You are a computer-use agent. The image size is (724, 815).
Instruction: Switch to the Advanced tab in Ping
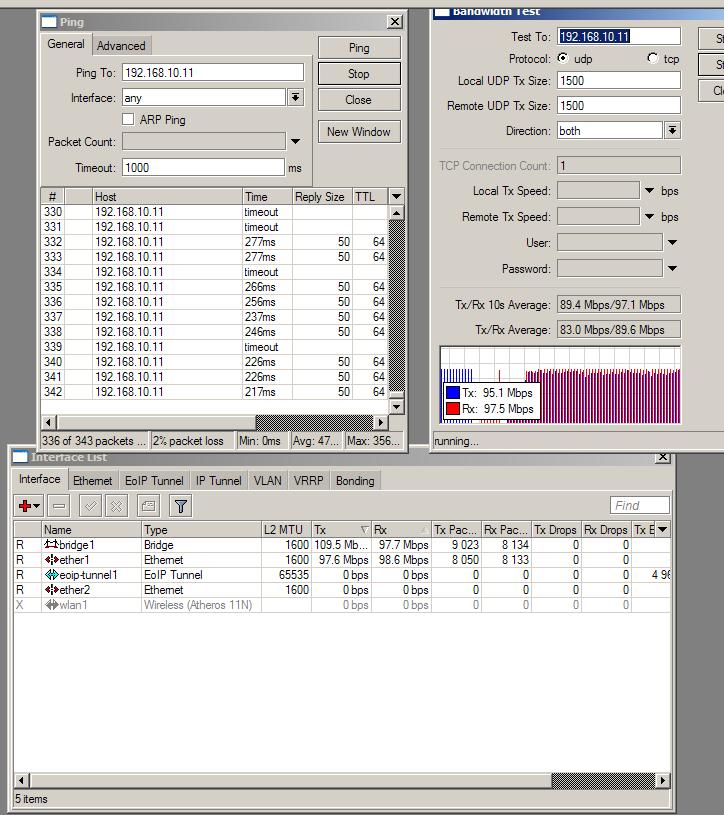pyautogui.click(x=121, y=46)
